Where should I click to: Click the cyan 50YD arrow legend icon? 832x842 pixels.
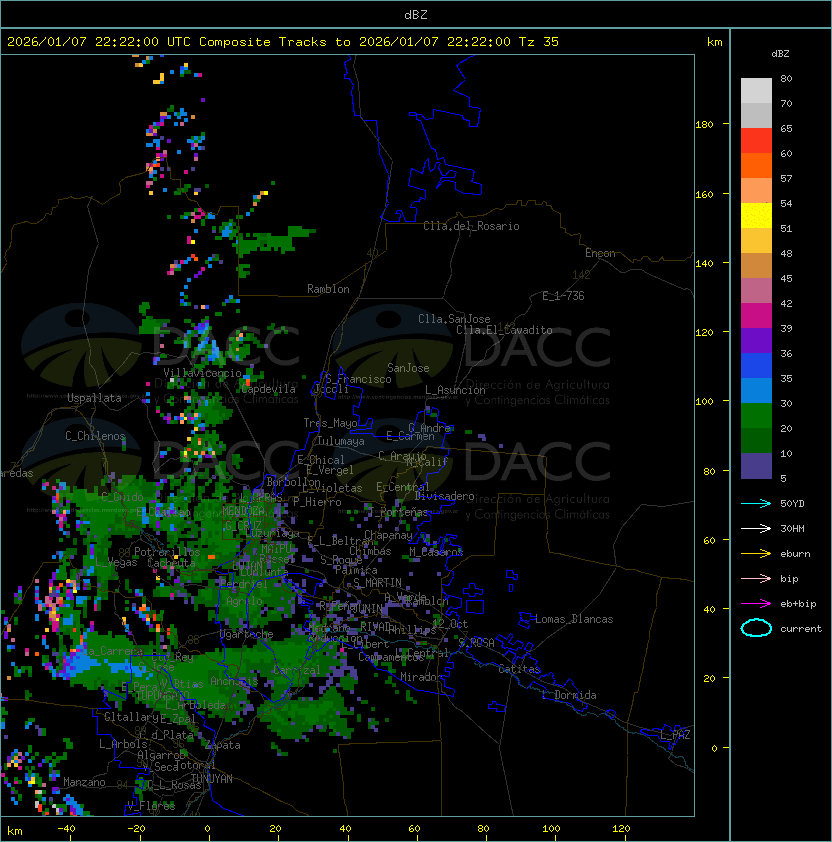pos(756,503)
